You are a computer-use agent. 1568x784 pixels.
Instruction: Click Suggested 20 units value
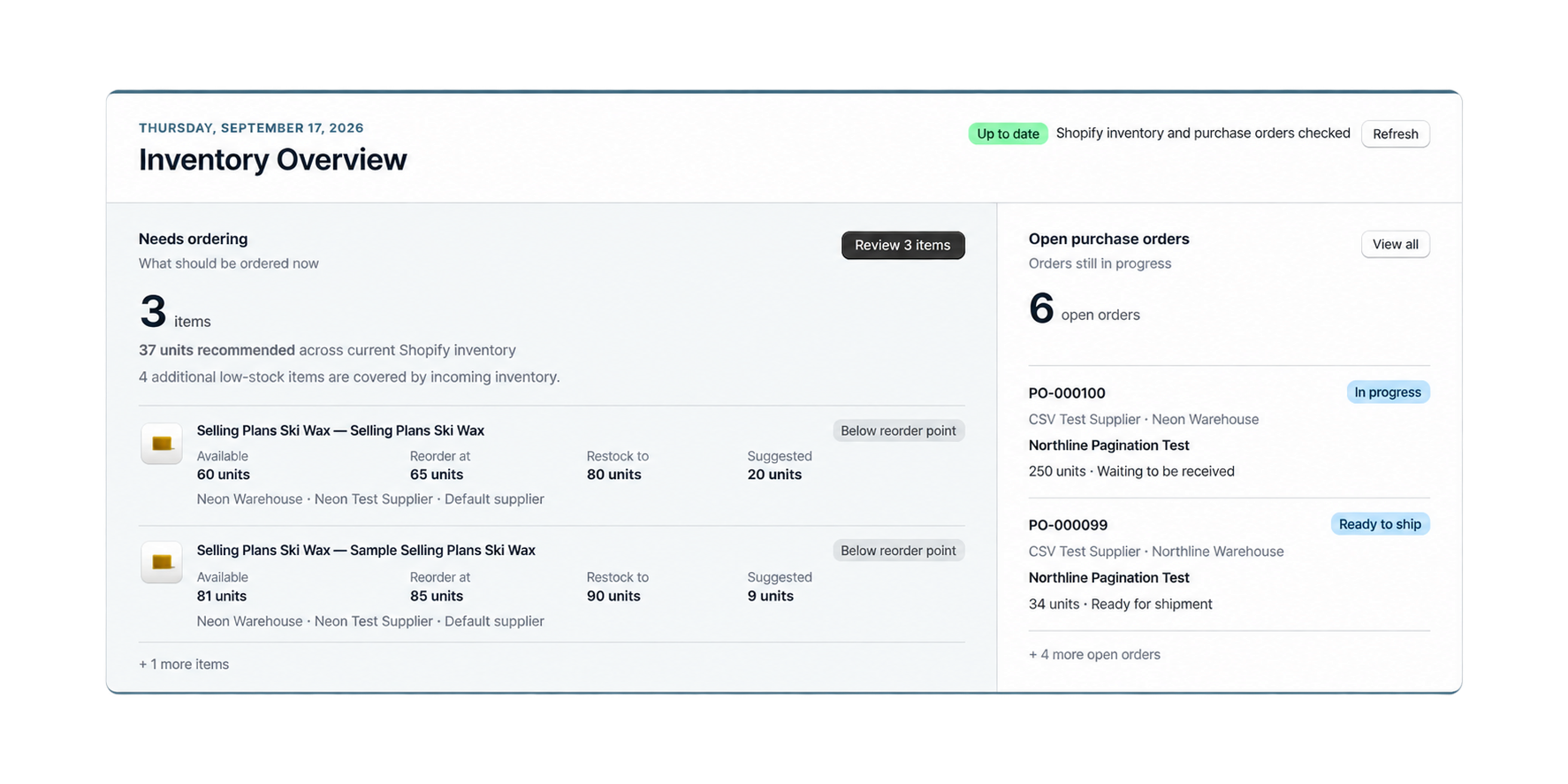(x=774, y=475)
